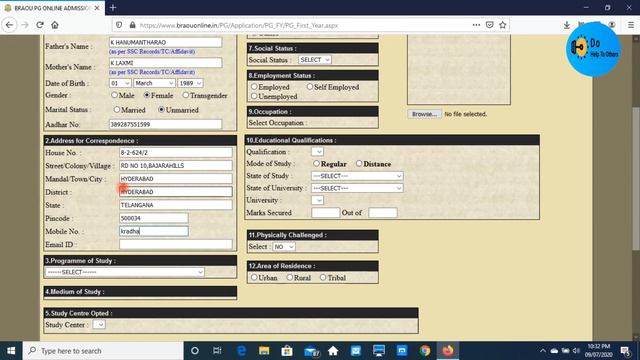
Task: Click the Father's Name field
Action: coord(165,42)
